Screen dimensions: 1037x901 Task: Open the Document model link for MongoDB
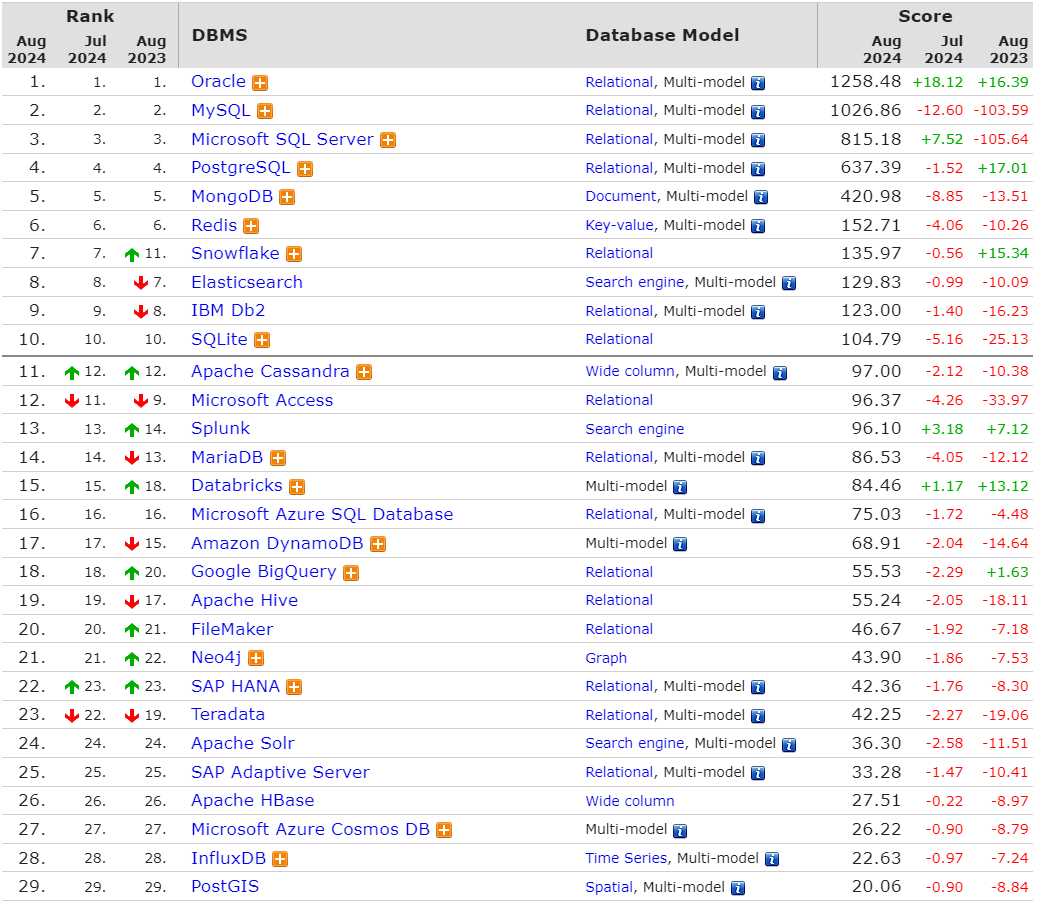click(621, 196)
